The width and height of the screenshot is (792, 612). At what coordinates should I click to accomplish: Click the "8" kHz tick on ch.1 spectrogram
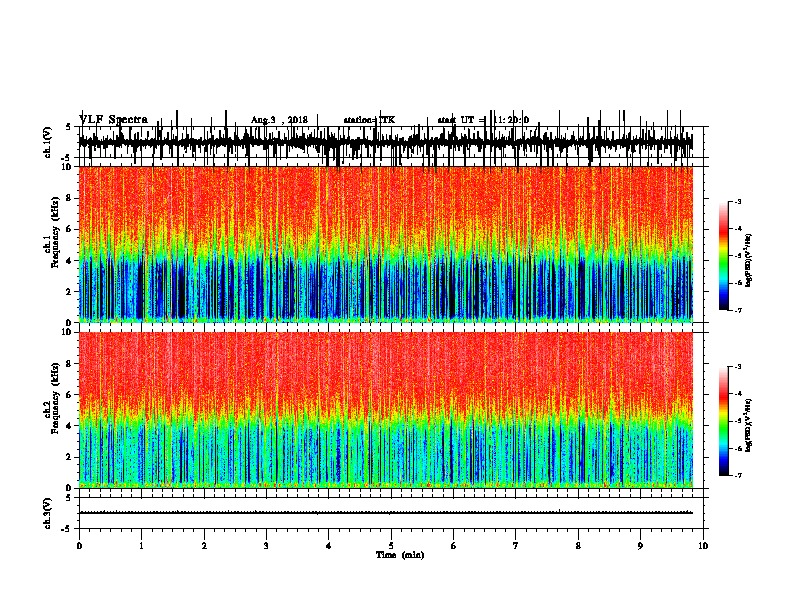[x=70, y=198]
